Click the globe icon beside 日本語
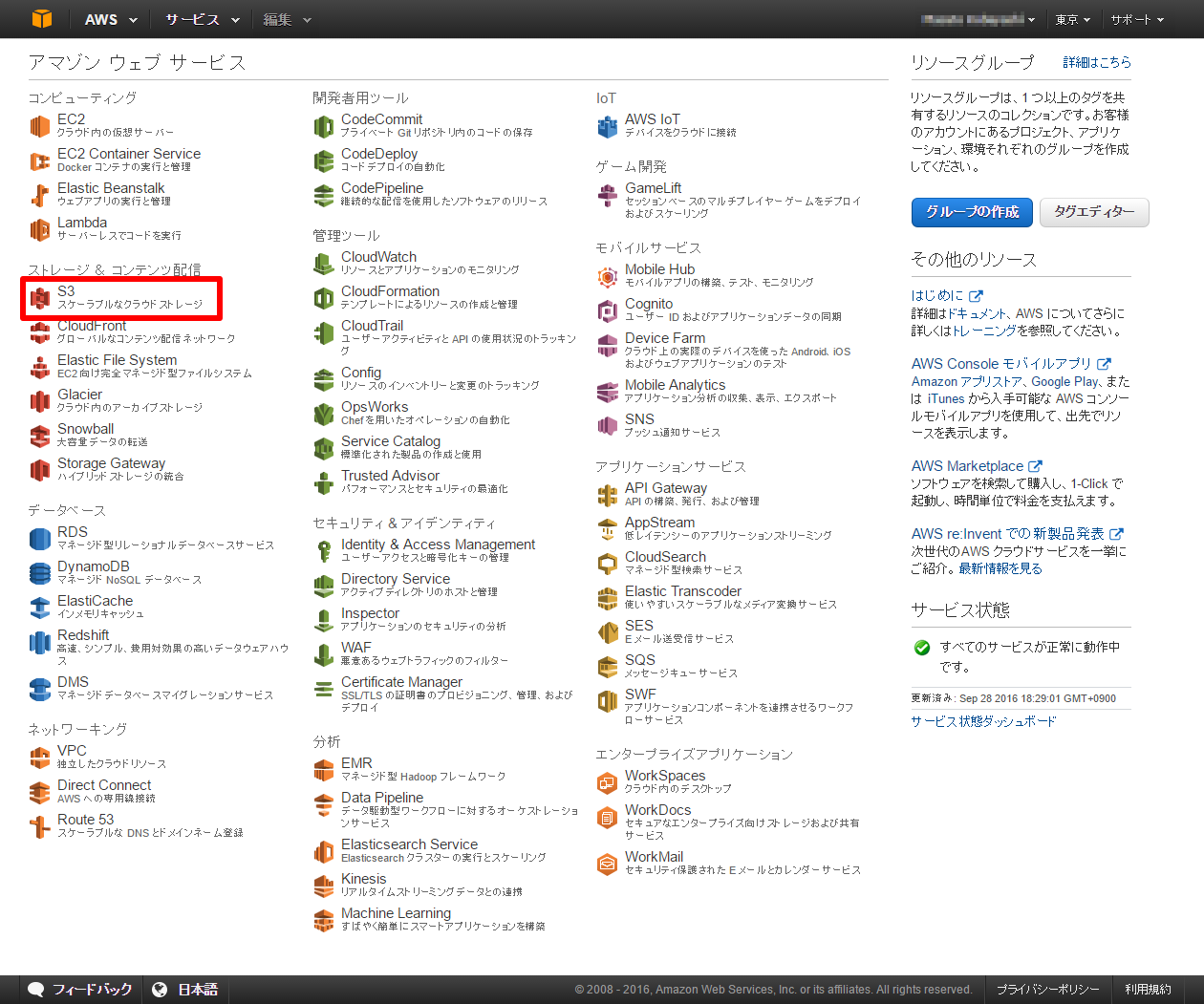 click(160, 990)
